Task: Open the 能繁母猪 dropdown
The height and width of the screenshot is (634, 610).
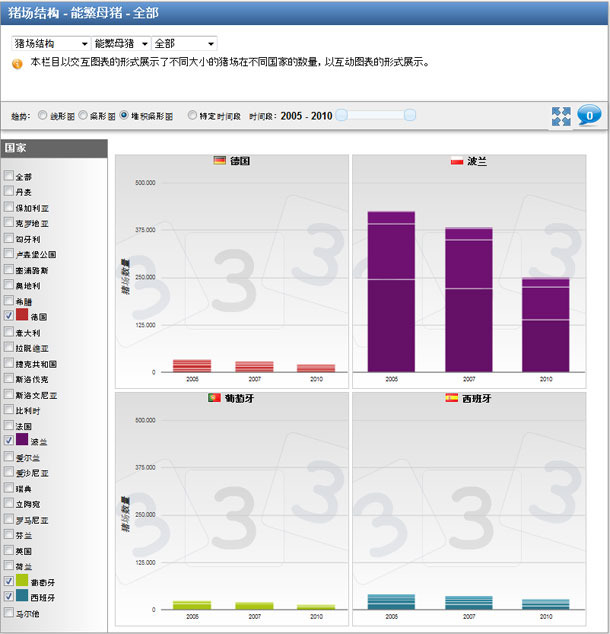Action: tap(120, 44)
